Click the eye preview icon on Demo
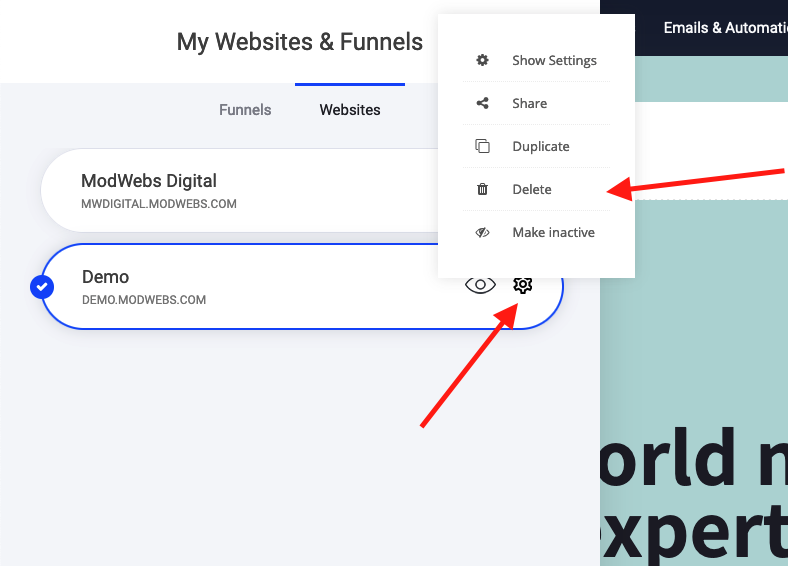This screenshot has width=788, height=566. pos(480,286)
